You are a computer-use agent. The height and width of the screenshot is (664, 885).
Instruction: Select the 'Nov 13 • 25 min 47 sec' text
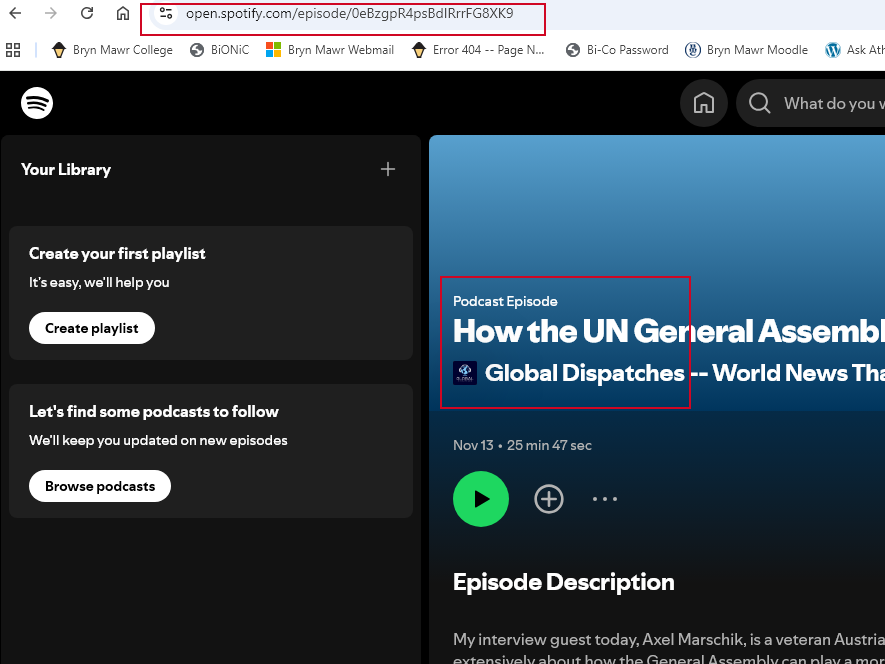[522, 445]
